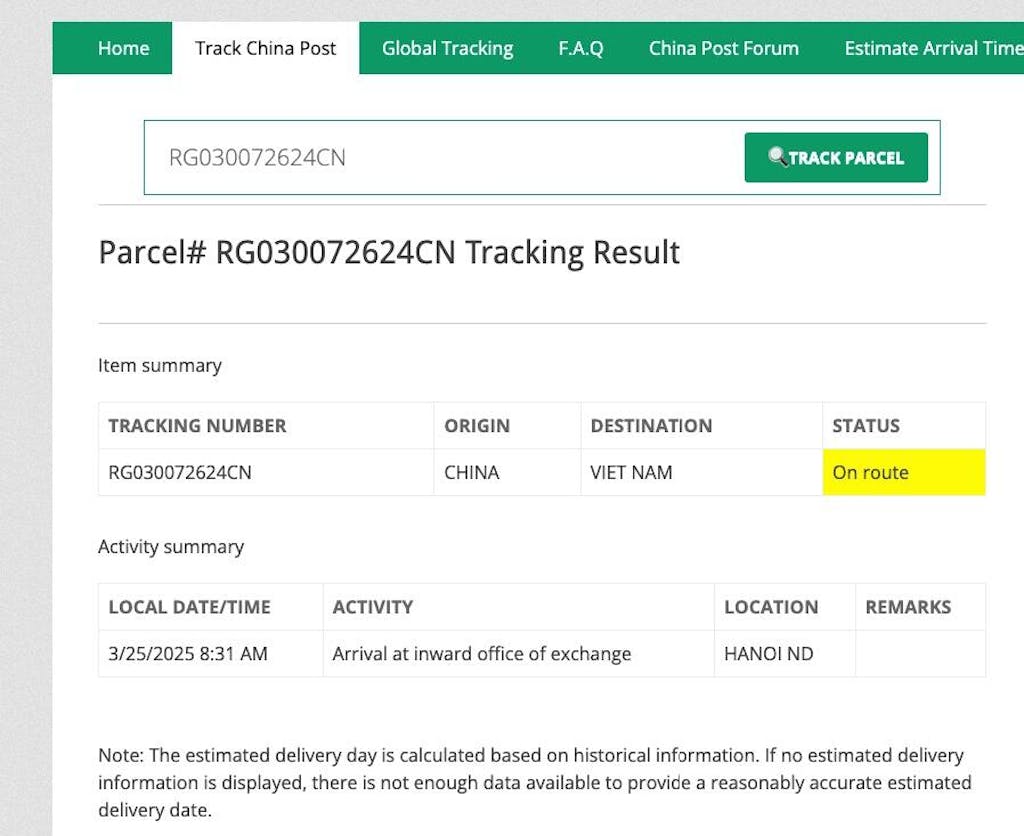
Task: Click the REMARKS column header
Action: pyautogui.click(x=908, y=607)
